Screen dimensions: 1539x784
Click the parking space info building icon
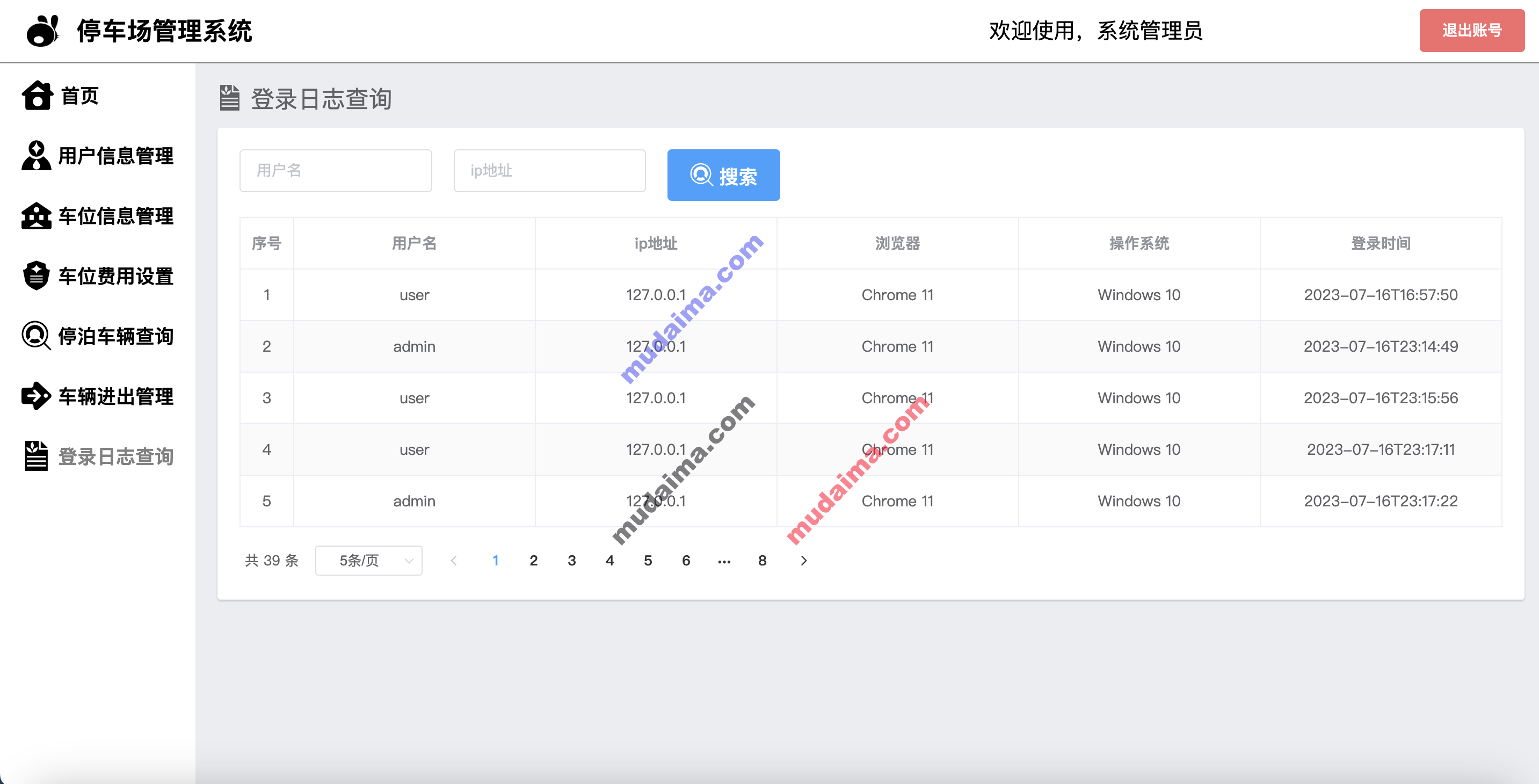tap(37, 216)
